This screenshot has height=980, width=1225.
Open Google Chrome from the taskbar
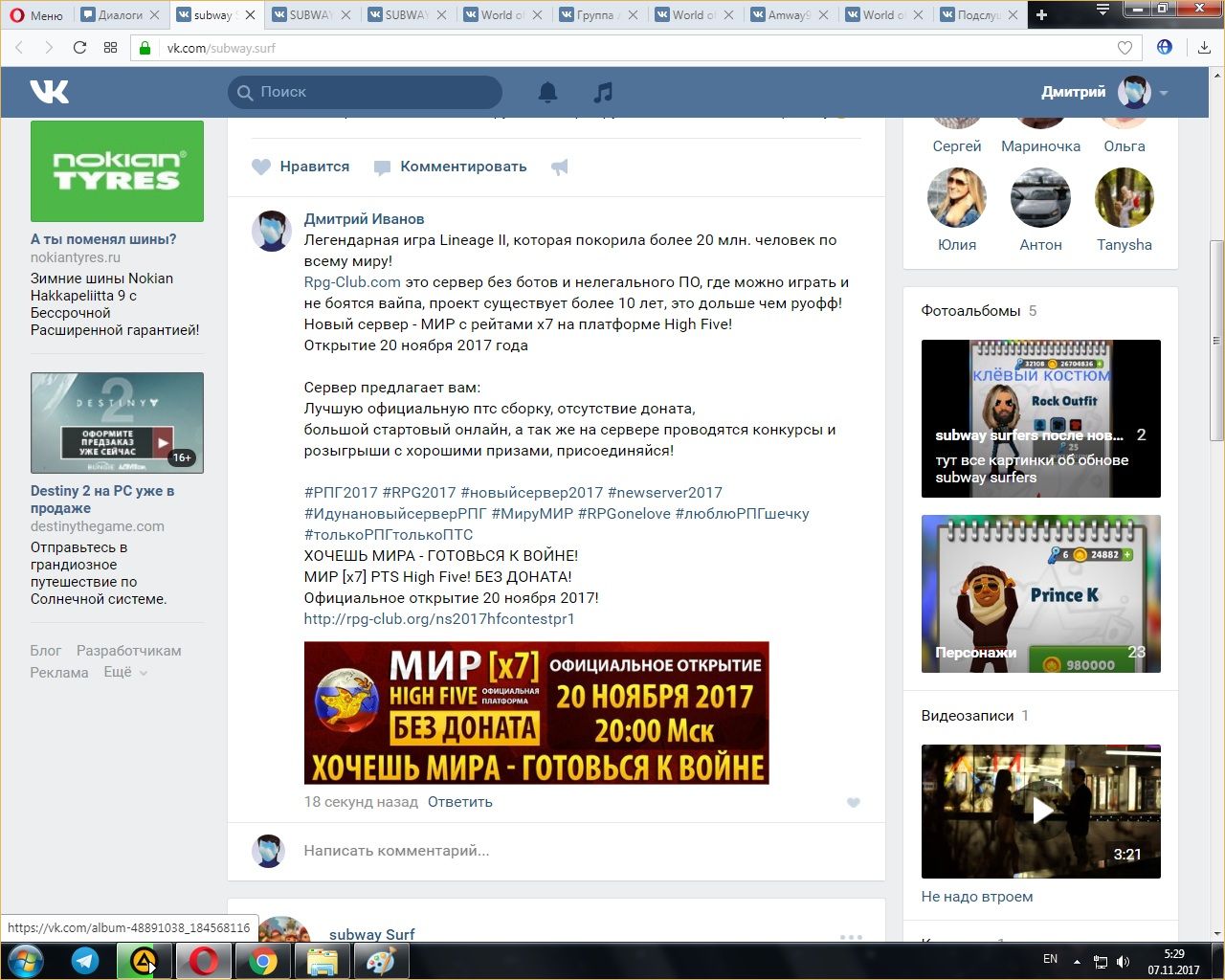click(262, 960)
